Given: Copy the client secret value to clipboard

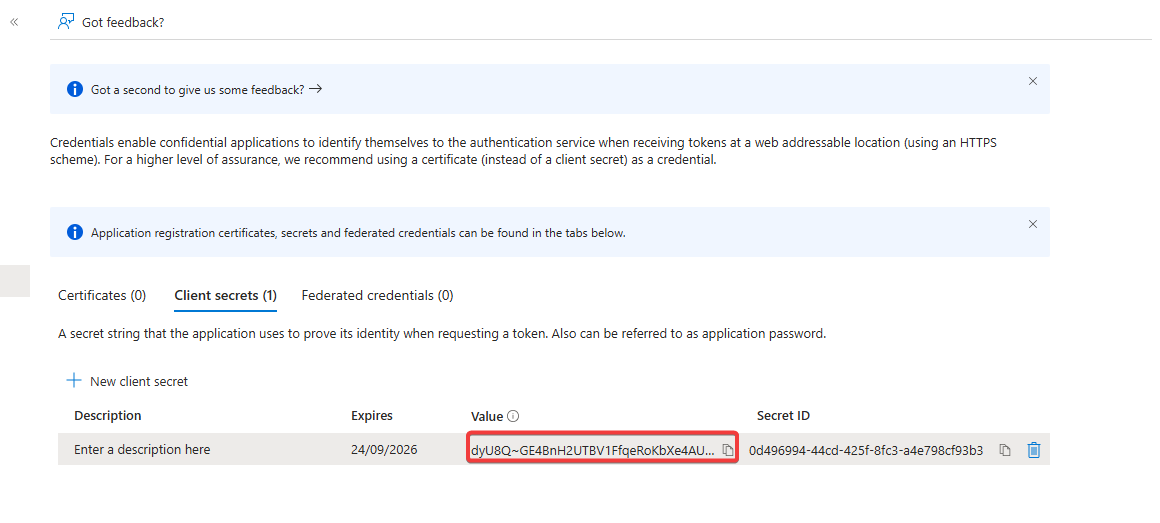Looking at the screenshot, I should pos(728,450).
